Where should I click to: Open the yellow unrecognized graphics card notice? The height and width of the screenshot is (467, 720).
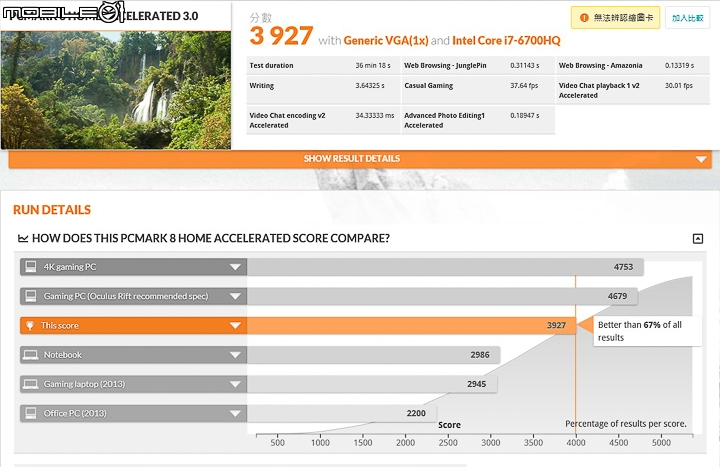pyautogui.click(x=615, y=18)
